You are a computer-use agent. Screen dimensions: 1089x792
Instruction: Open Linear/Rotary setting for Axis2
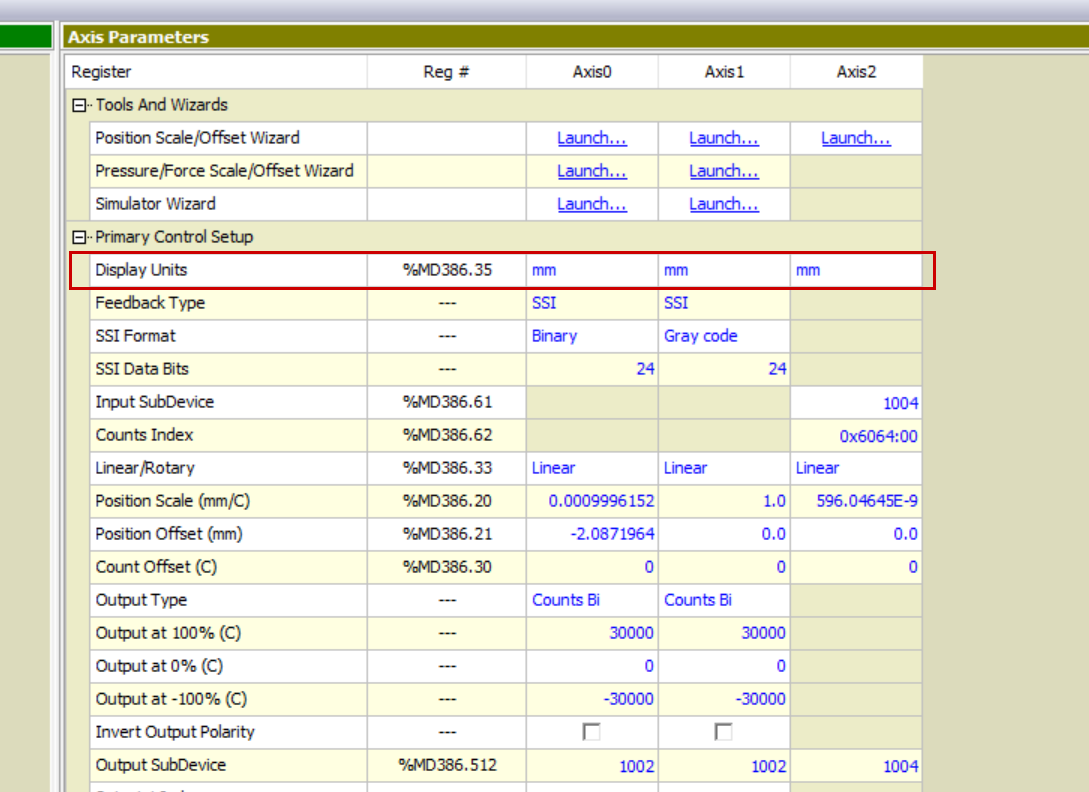[856, 468]
